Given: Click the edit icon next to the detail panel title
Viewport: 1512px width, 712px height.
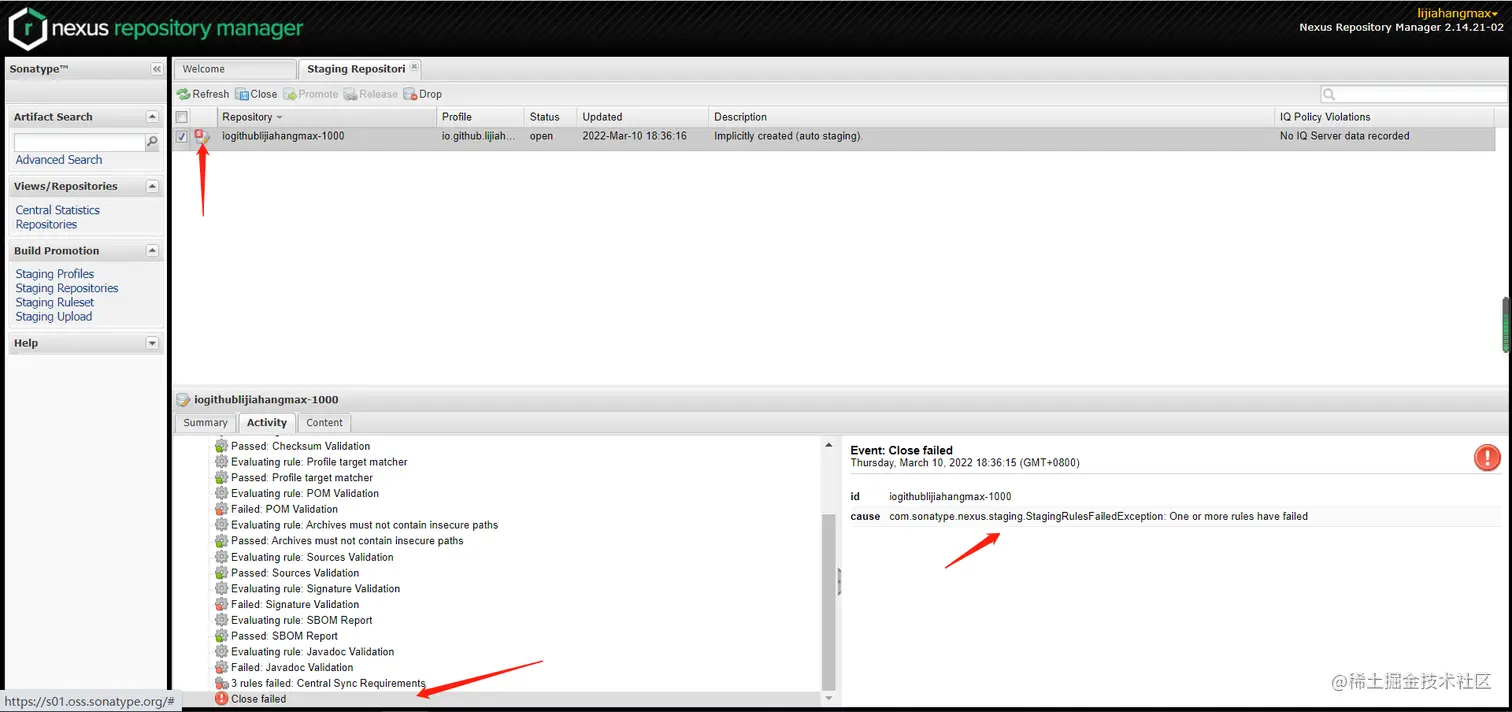Looking at the screenshot, I should 183,399.
